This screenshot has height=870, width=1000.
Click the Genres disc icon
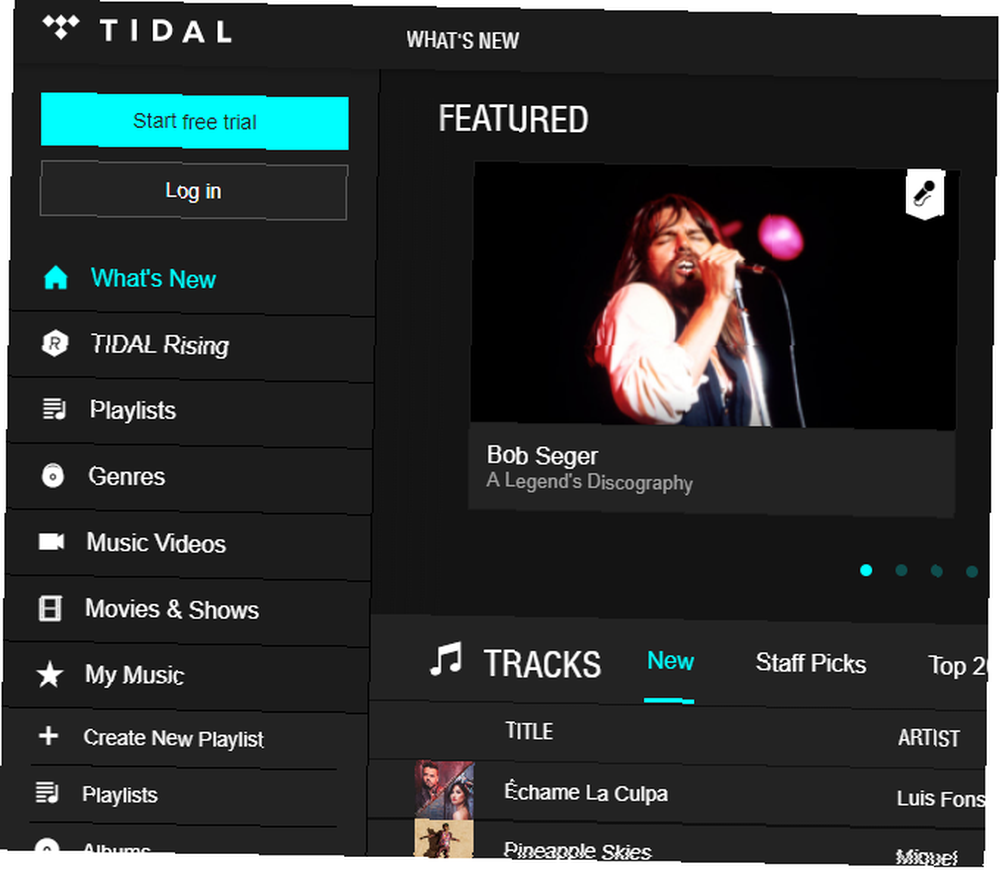pos(52,475)
